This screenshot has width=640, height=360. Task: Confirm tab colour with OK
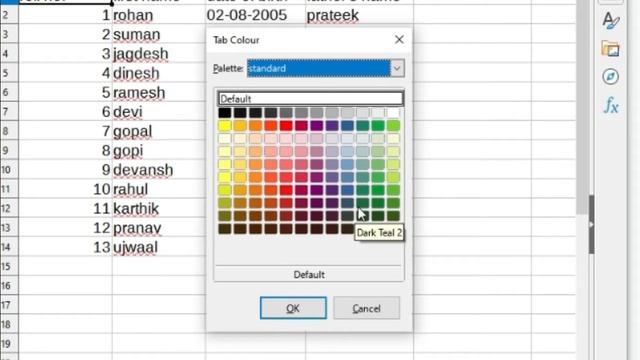[x=293, y=308]
